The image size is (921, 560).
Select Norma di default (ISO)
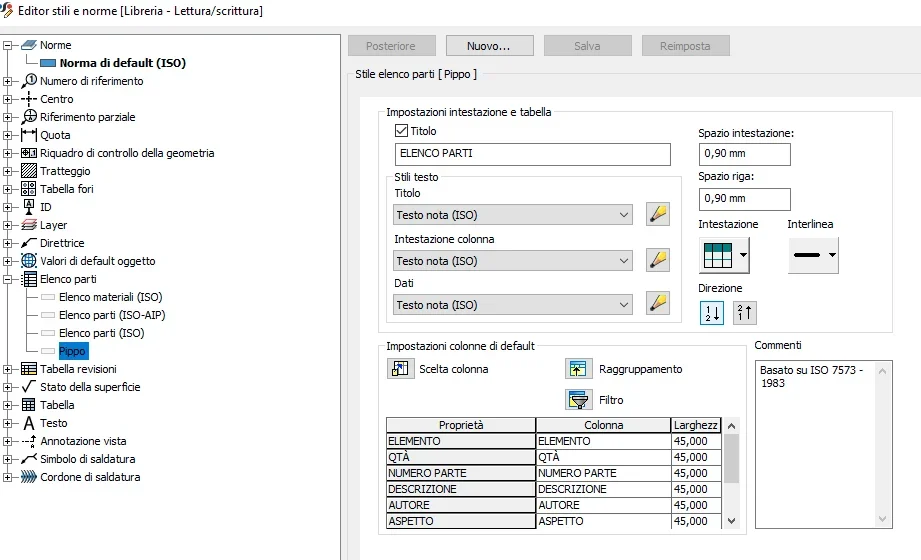(122, 63)
